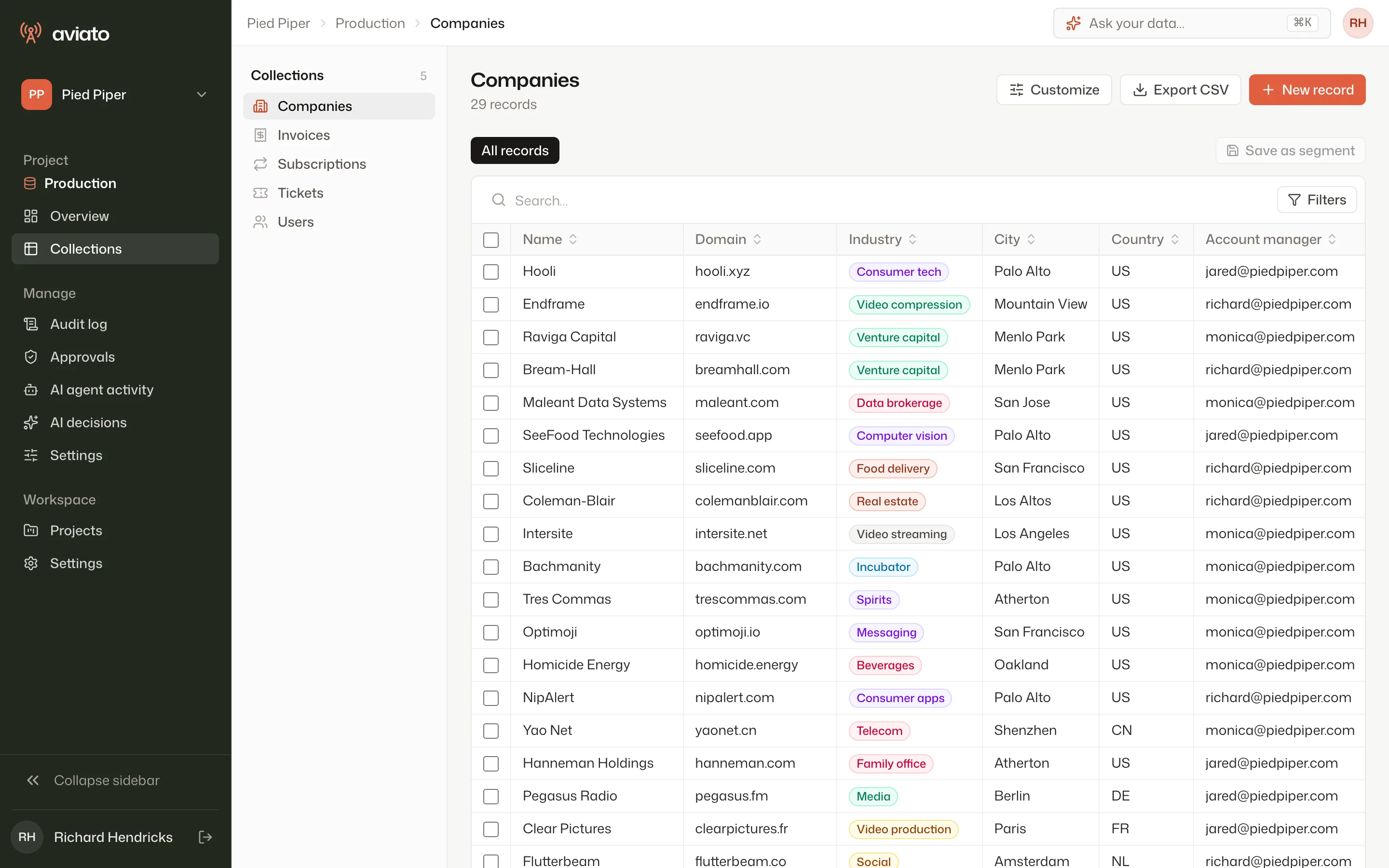Open the Filters button
The height and width of the screenshot is (868, 1389).
tap(1317, 200)
